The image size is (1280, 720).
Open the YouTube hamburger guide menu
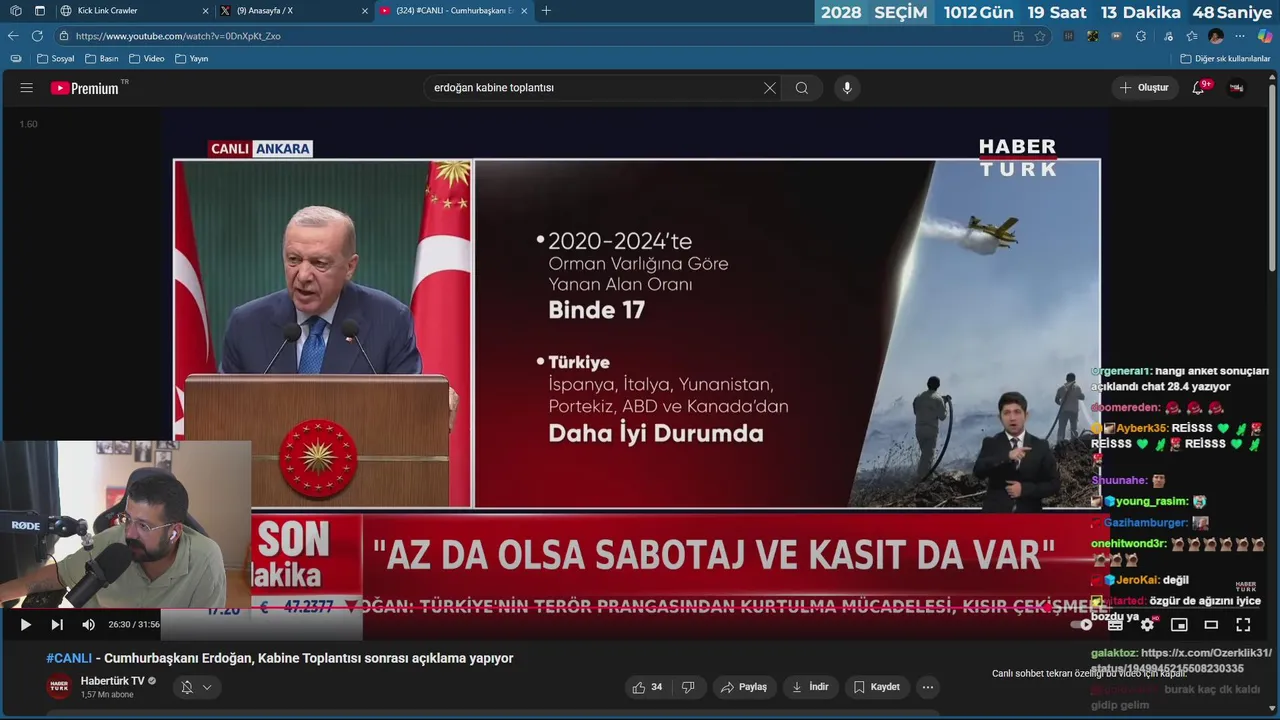coord(26,88)
